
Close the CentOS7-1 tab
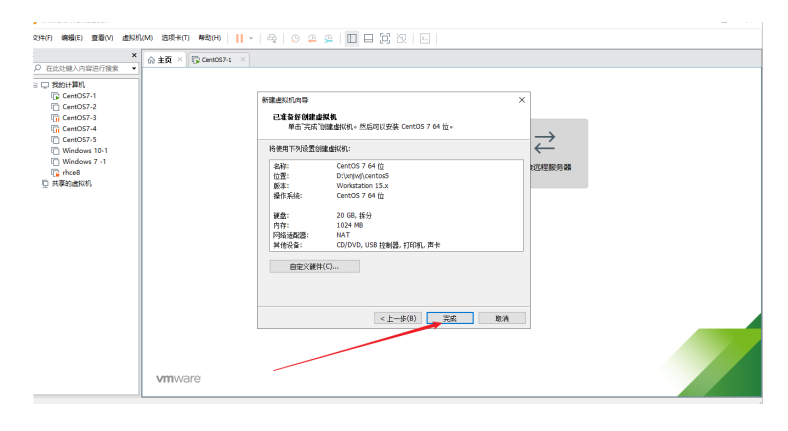click(x=243, y=59)
